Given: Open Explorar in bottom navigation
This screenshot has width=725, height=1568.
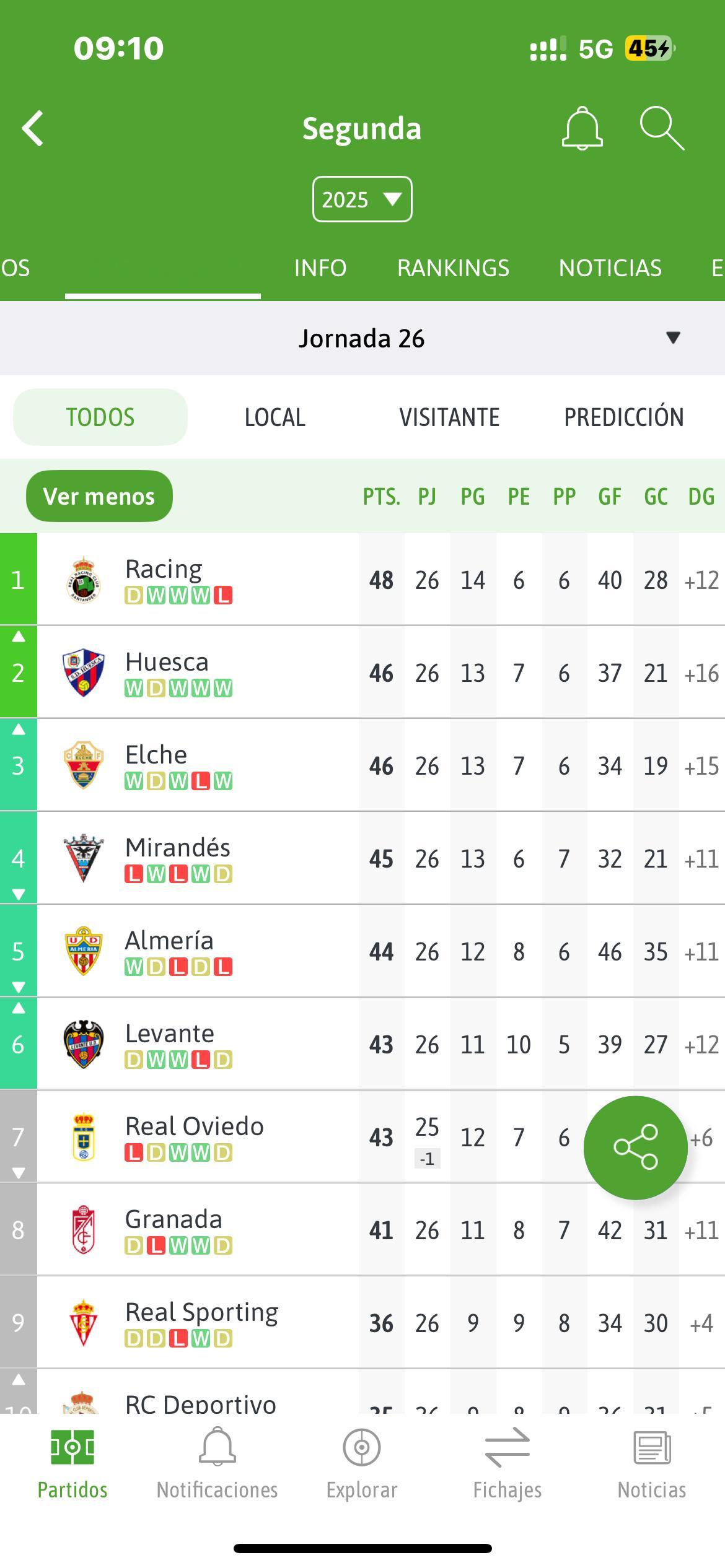Looking at the screenshot, I should [362, 1465].
